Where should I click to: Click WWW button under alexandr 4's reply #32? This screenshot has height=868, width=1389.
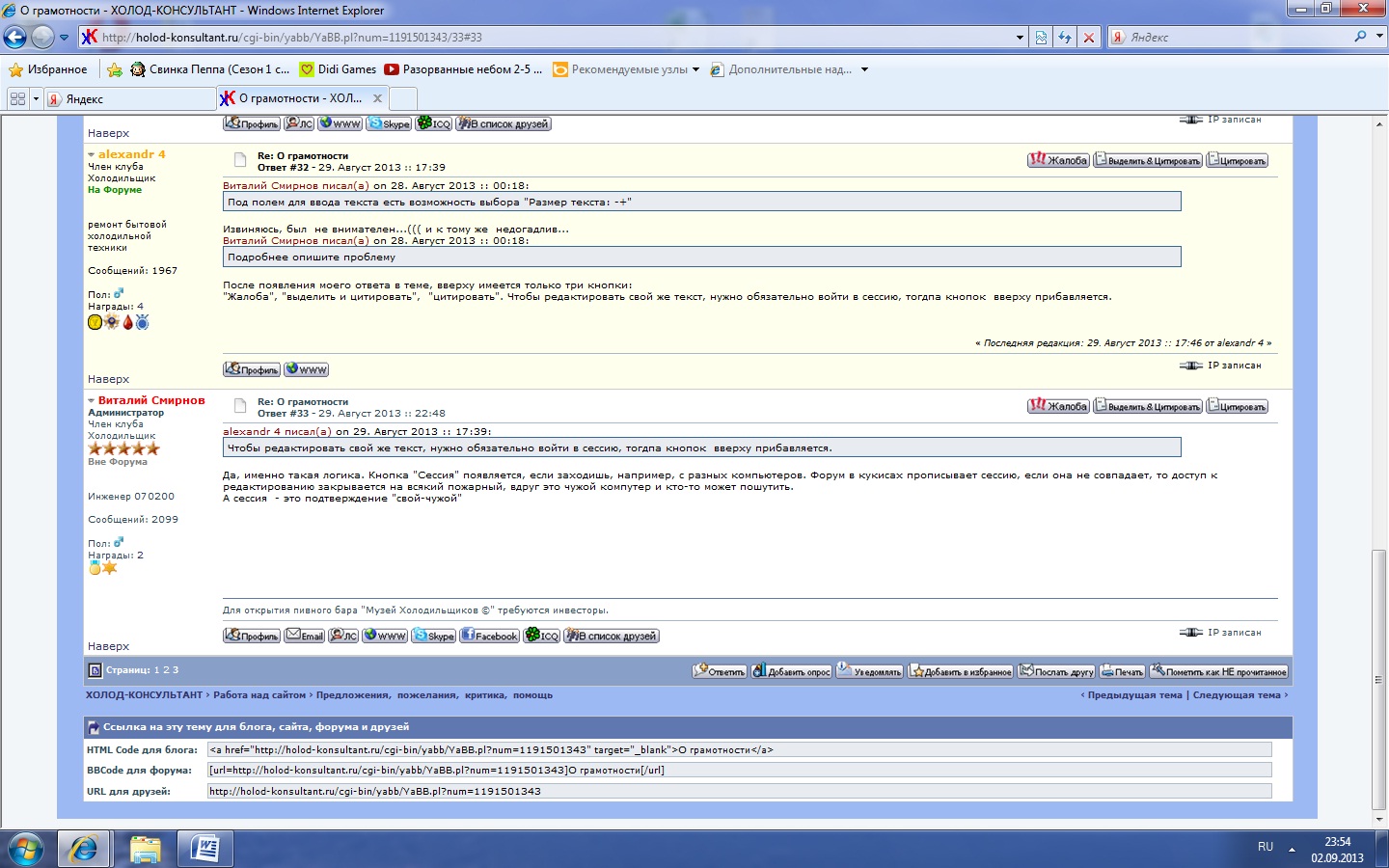click(307, 369)
